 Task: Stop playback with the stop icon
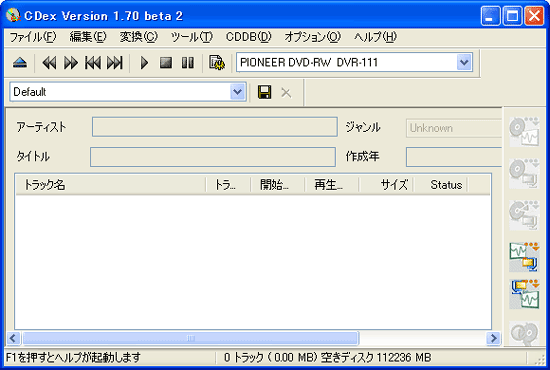[x=166, y=63]
